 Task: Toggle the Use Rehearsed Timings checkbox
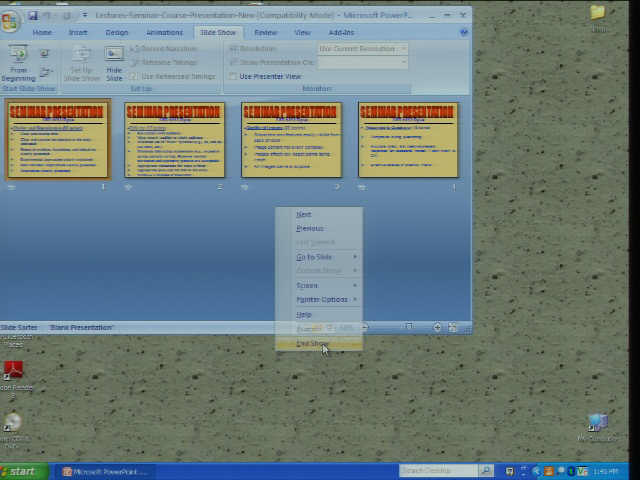[133, 76]
